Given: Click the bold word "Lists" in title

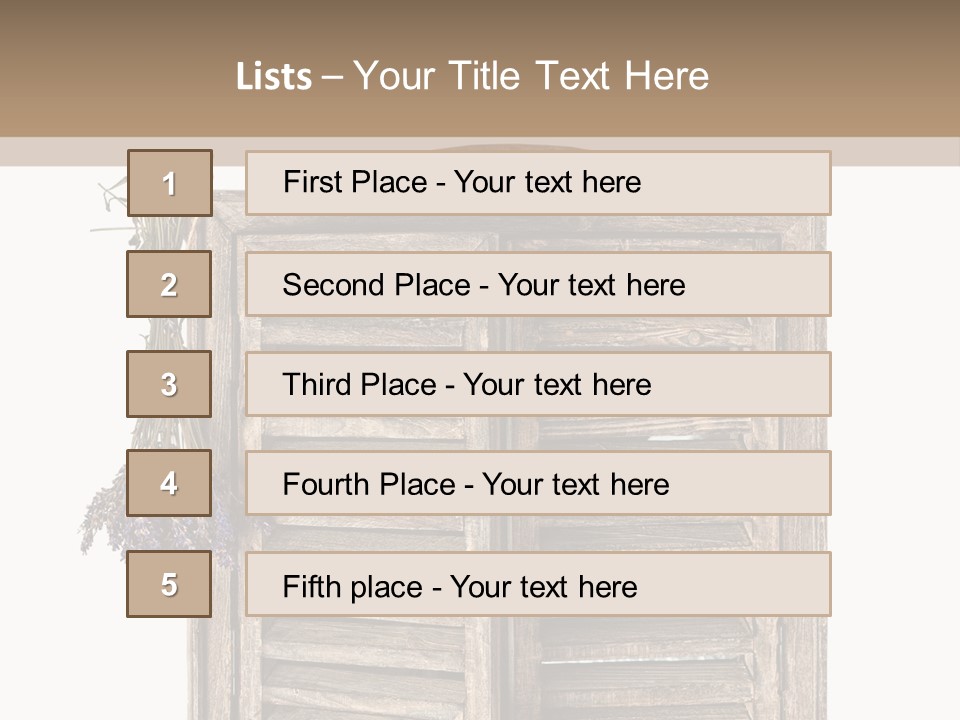Looking at the screenshot, I should [x=273, y=77].
